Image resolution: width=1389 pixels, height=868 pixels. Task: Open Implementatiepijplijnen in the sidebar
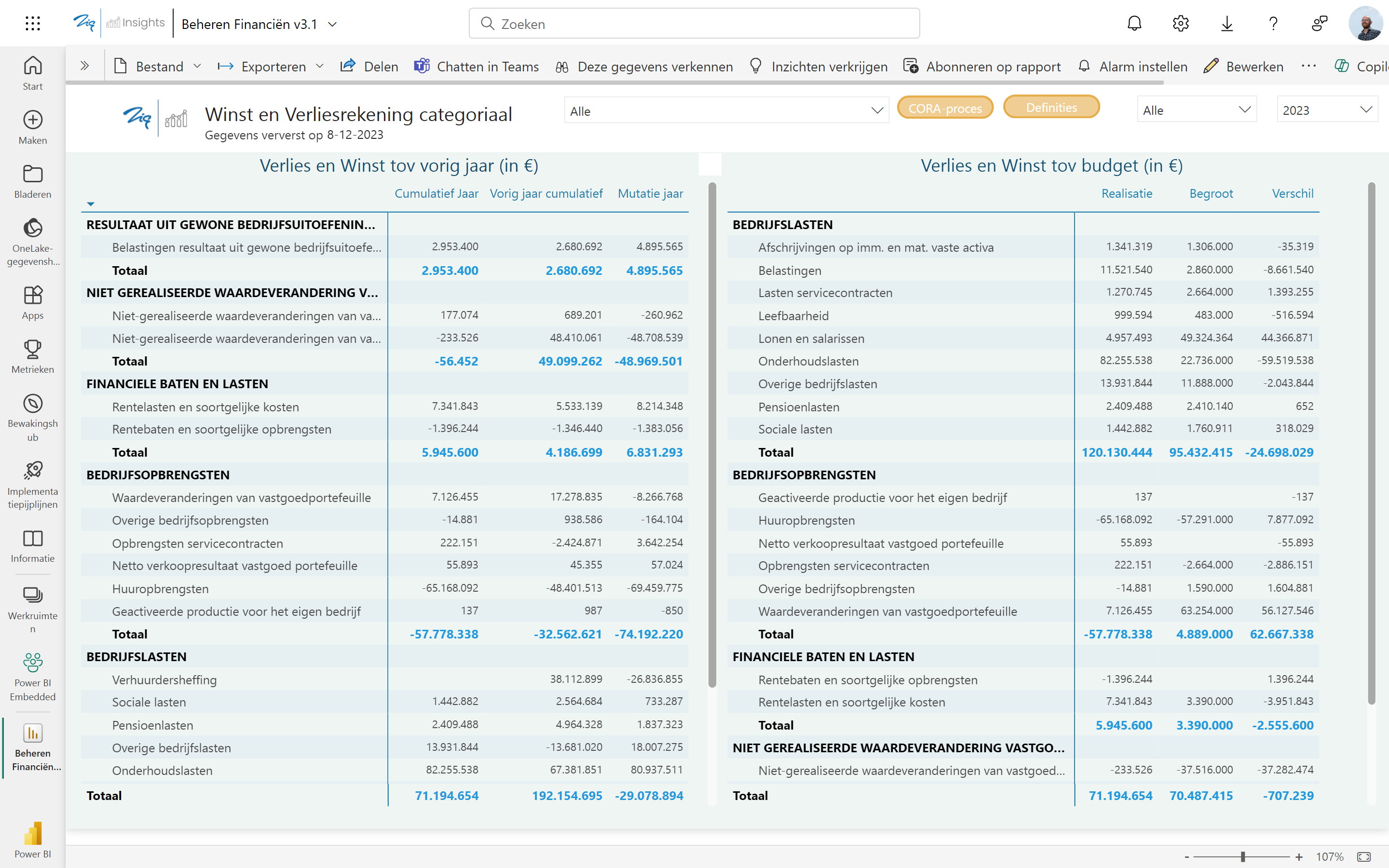tap(33, 481)
